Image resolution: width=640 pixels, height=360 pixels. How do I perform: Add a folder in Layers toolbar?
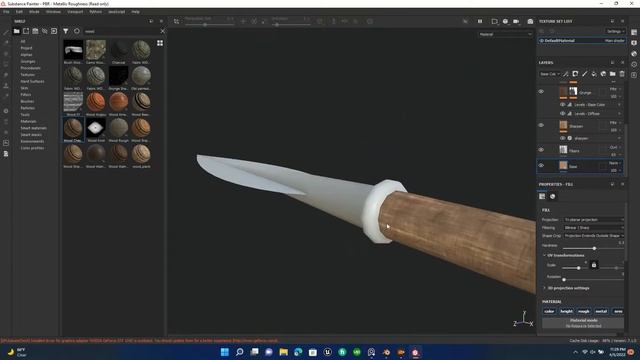[613, 74]
